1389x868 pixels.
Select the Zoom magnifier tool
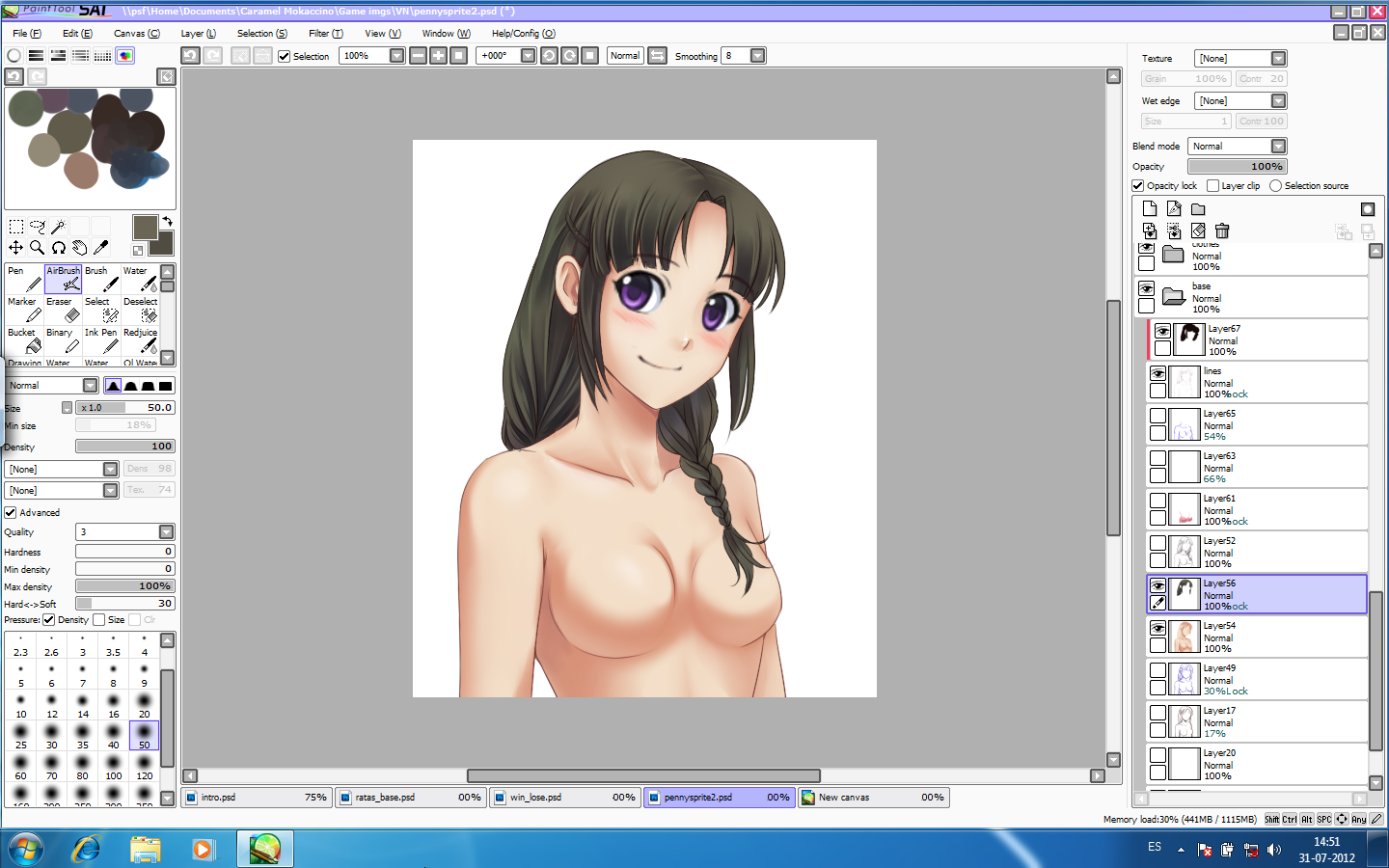point(38,248)
